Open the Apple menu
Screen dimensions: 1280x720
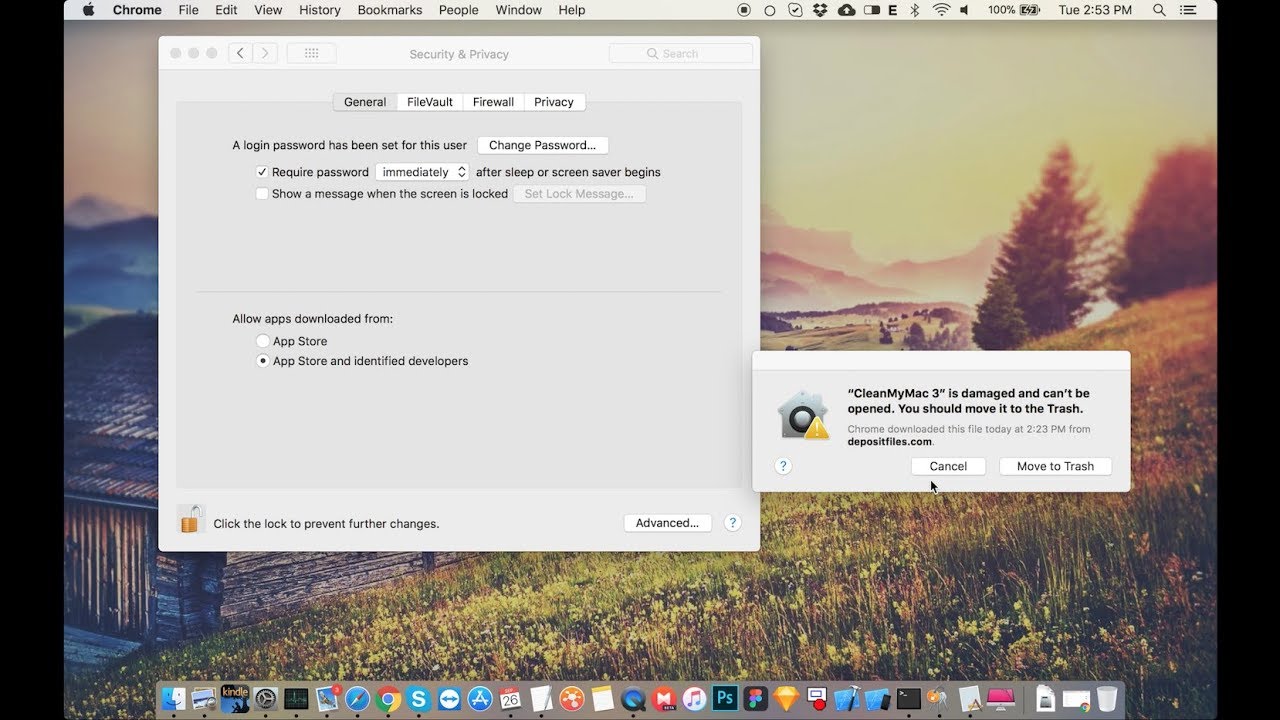point(87,10)
